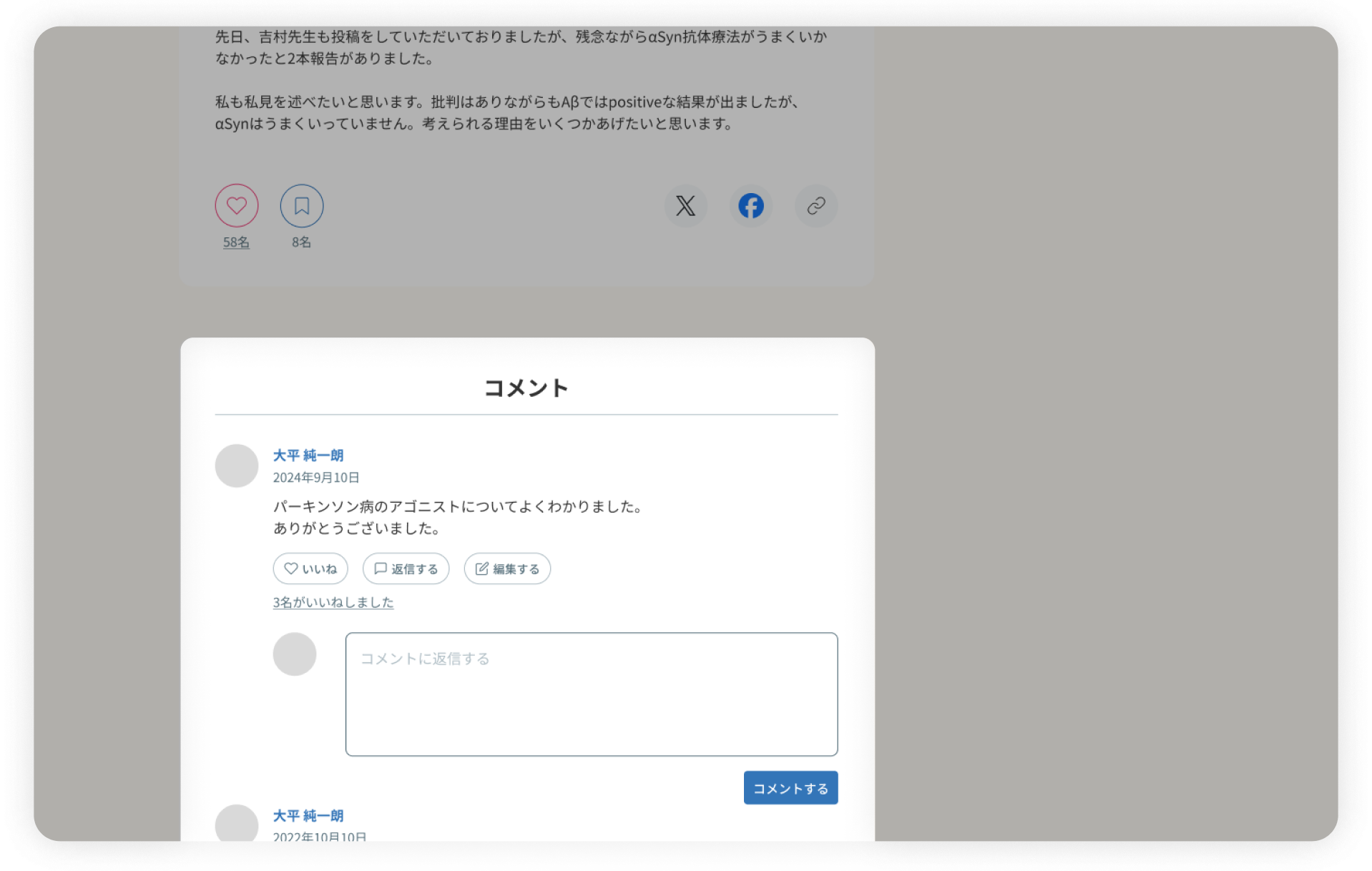Image resolution: width=1372 pixels, height=871 pixels.
Task: Click the 編集する button
Action: pyautogui.click(x=507, y=569)
